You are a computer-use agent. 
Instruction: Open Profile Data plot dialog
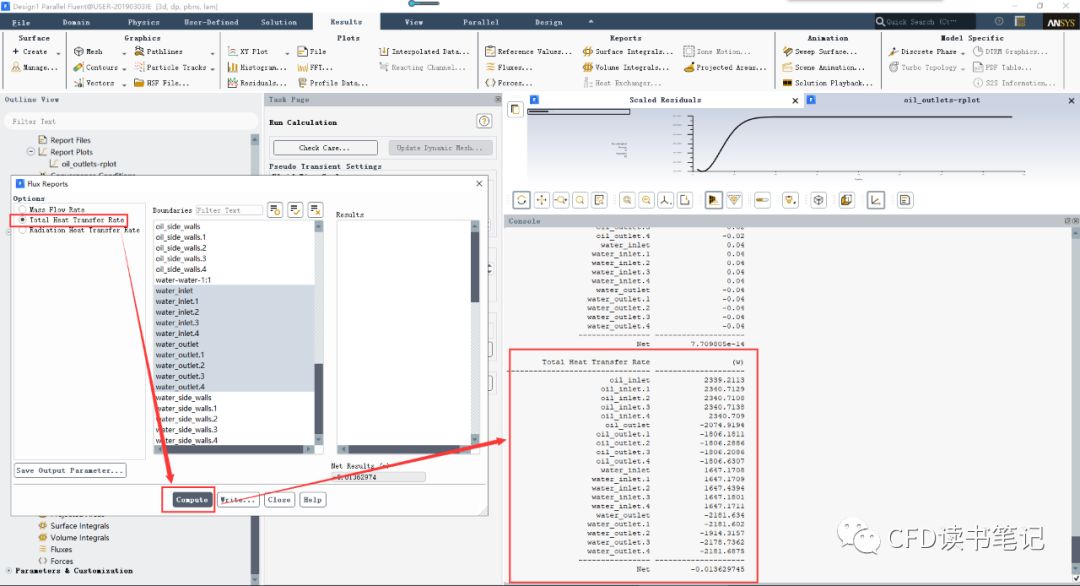pos(333,83)
